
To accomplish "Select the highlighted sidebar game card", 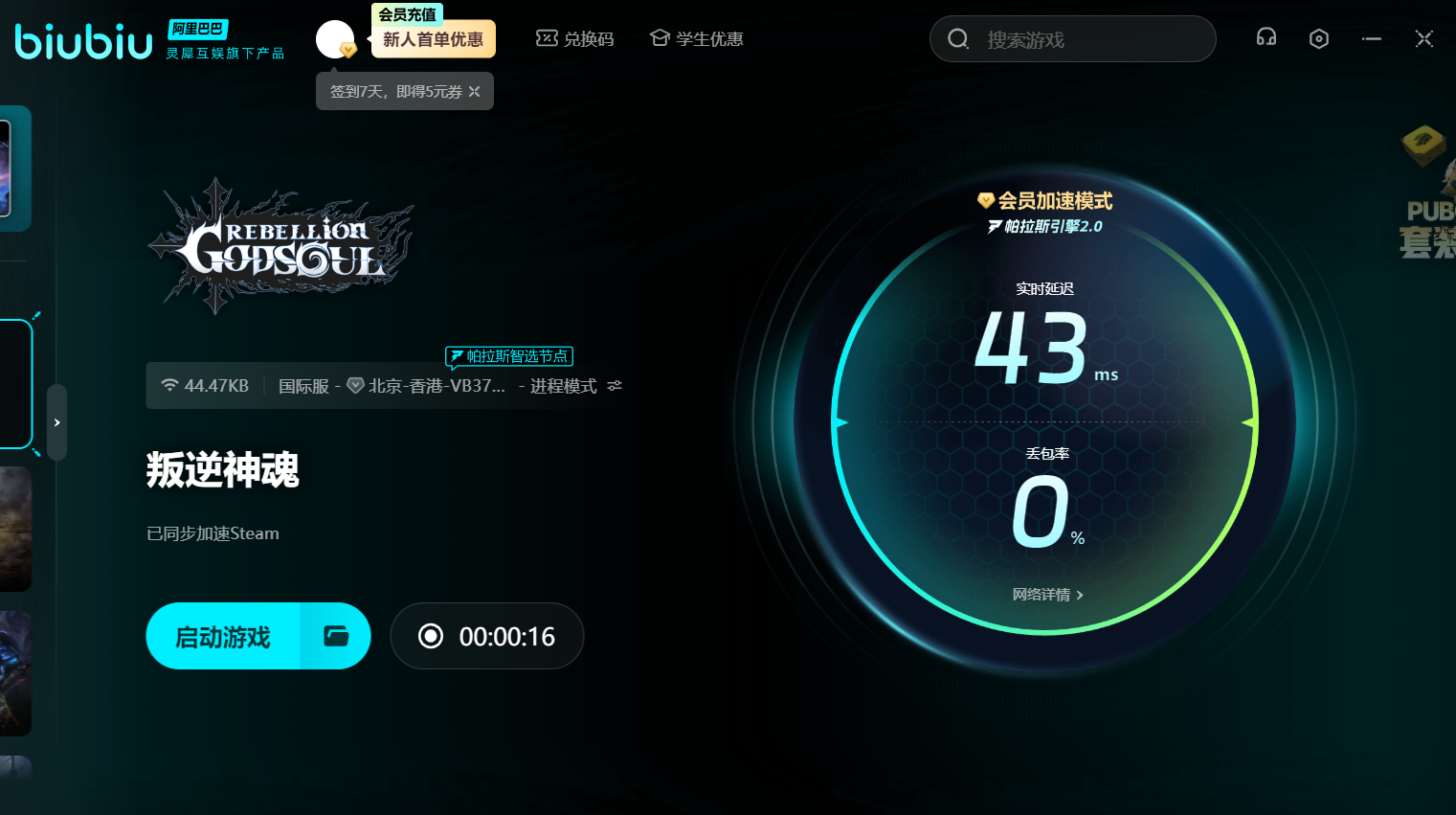I will tap(16, 384).
